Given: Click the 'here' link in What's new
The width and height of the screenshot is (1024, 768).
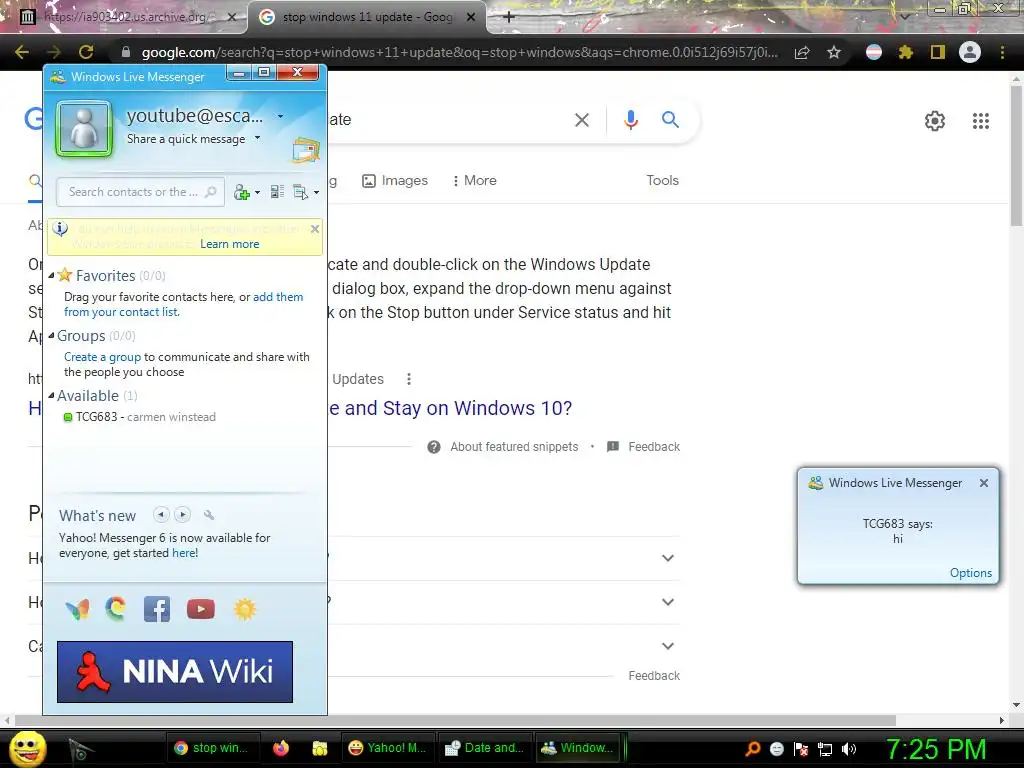Looking at the screenshot, I should tap(185, 553).
